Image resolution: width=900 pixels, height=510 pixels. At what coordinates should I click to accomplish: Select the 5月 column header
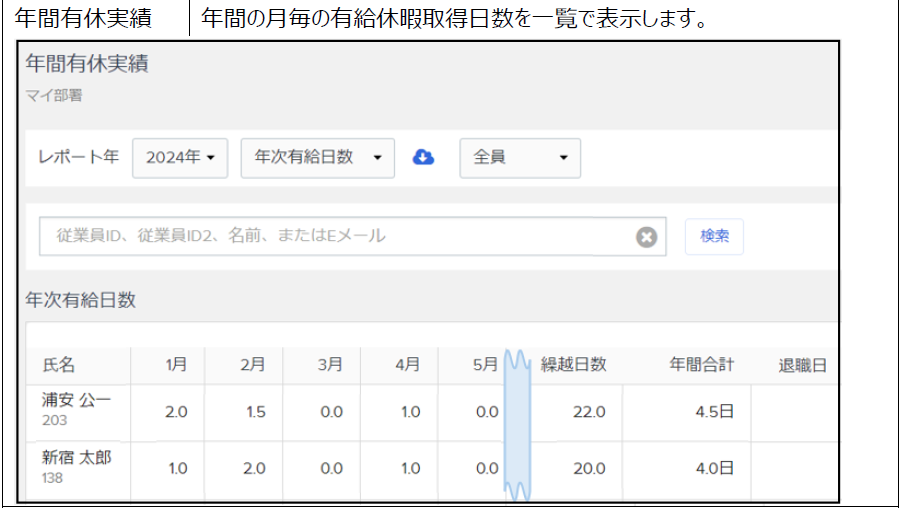pyautogui.click(x=485, y=365)
